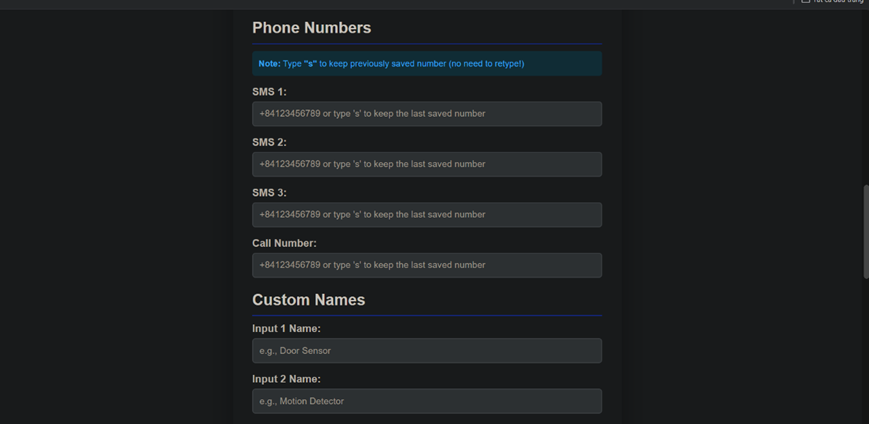Click the "Input 2 Name:" label
The image size is (869, 424).
(x=286, y=379)
